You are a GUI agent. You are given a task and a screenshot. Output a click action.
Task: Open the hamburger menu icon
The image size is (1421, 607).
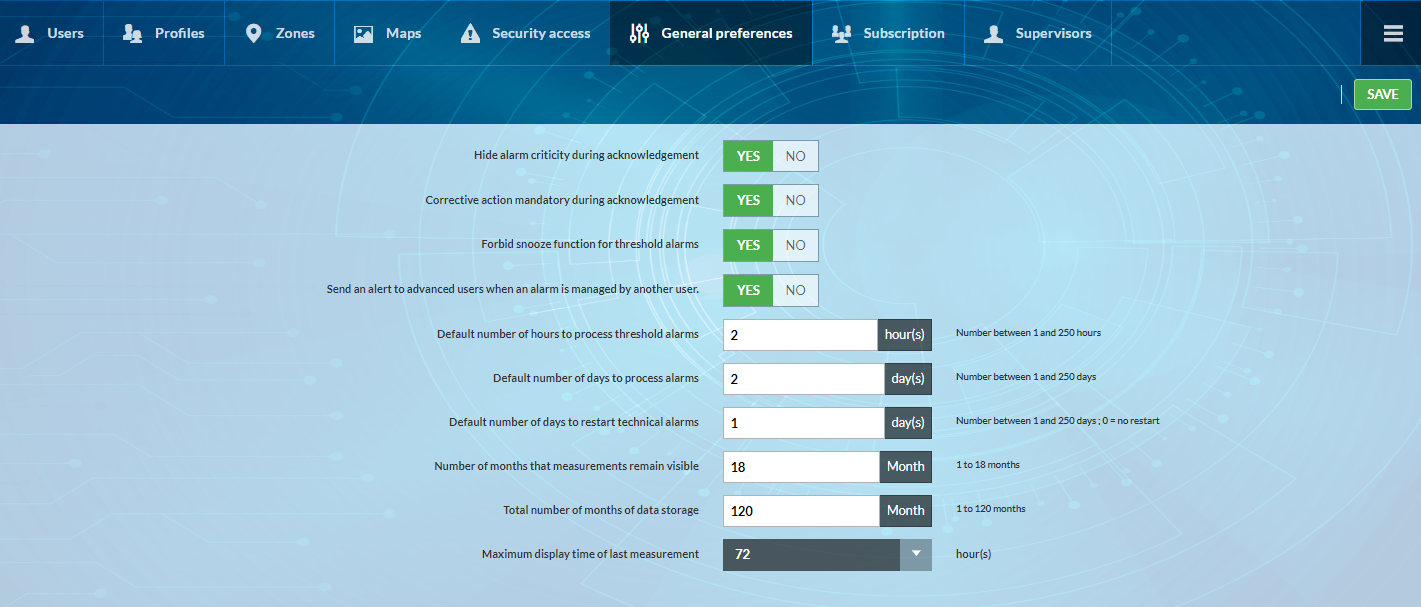(x=1393, y=33)
